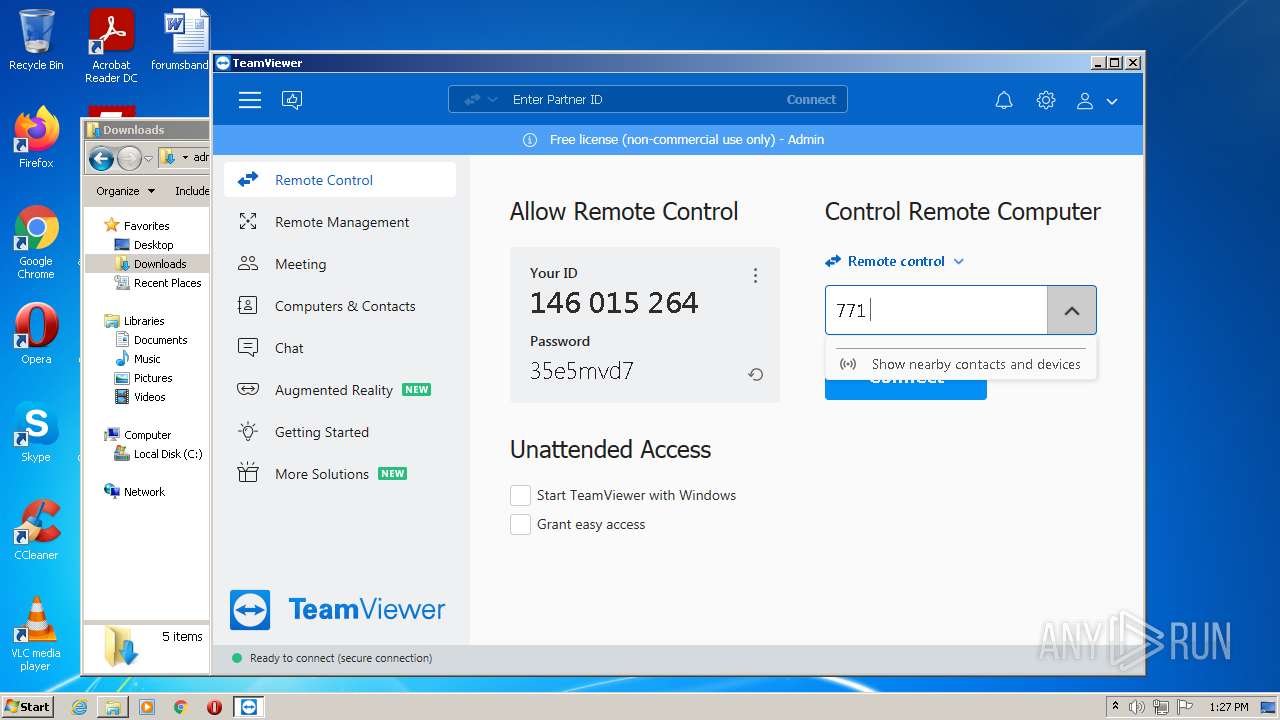Open Remote Management section
This screenshot has width=1280, height=720.
click(x=340, y=222)
